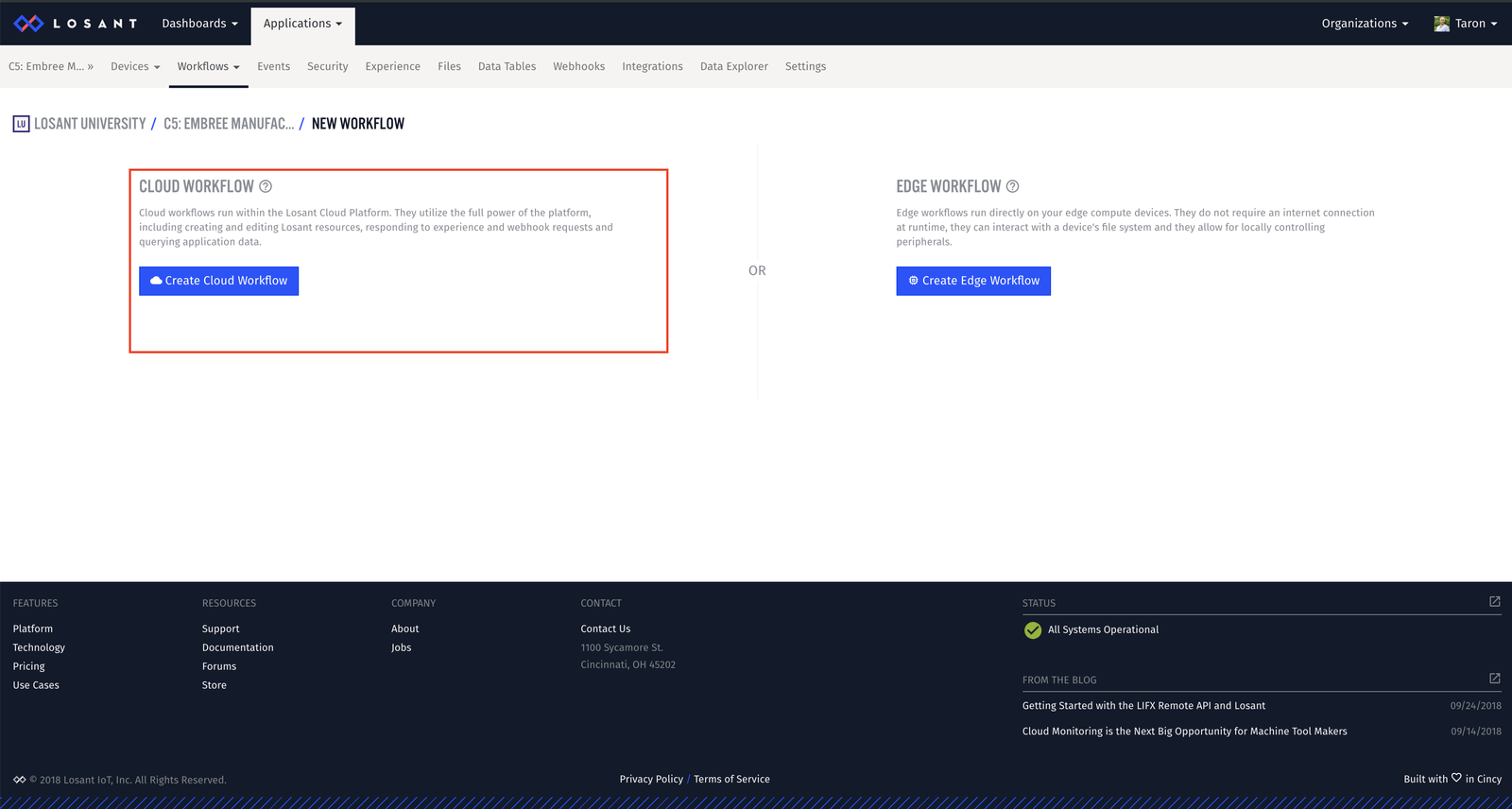The height and width of the screenshot is (809, 1512).
Task: Expand the Devices submenu
Action: point(135,66)
